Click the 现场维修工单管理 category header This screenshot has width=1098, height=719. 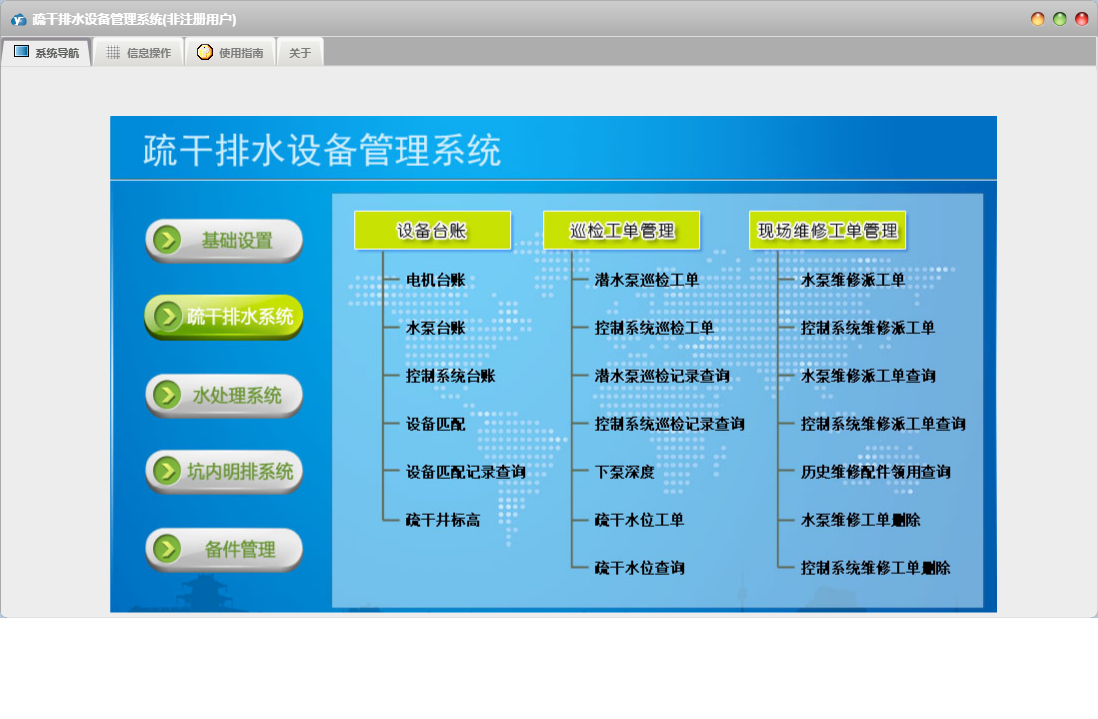[x=828, y=230]
